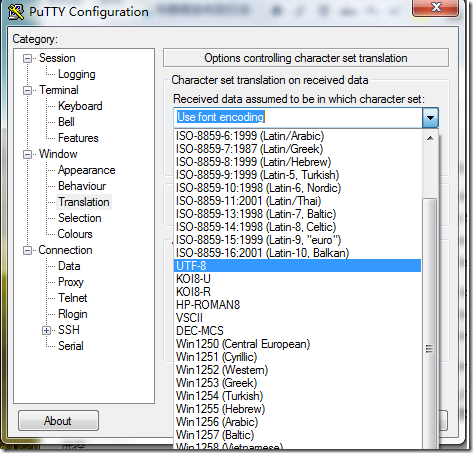This screenshot has height=453, width=473.
Task: Select the Connection category
Action: point(65,250)
